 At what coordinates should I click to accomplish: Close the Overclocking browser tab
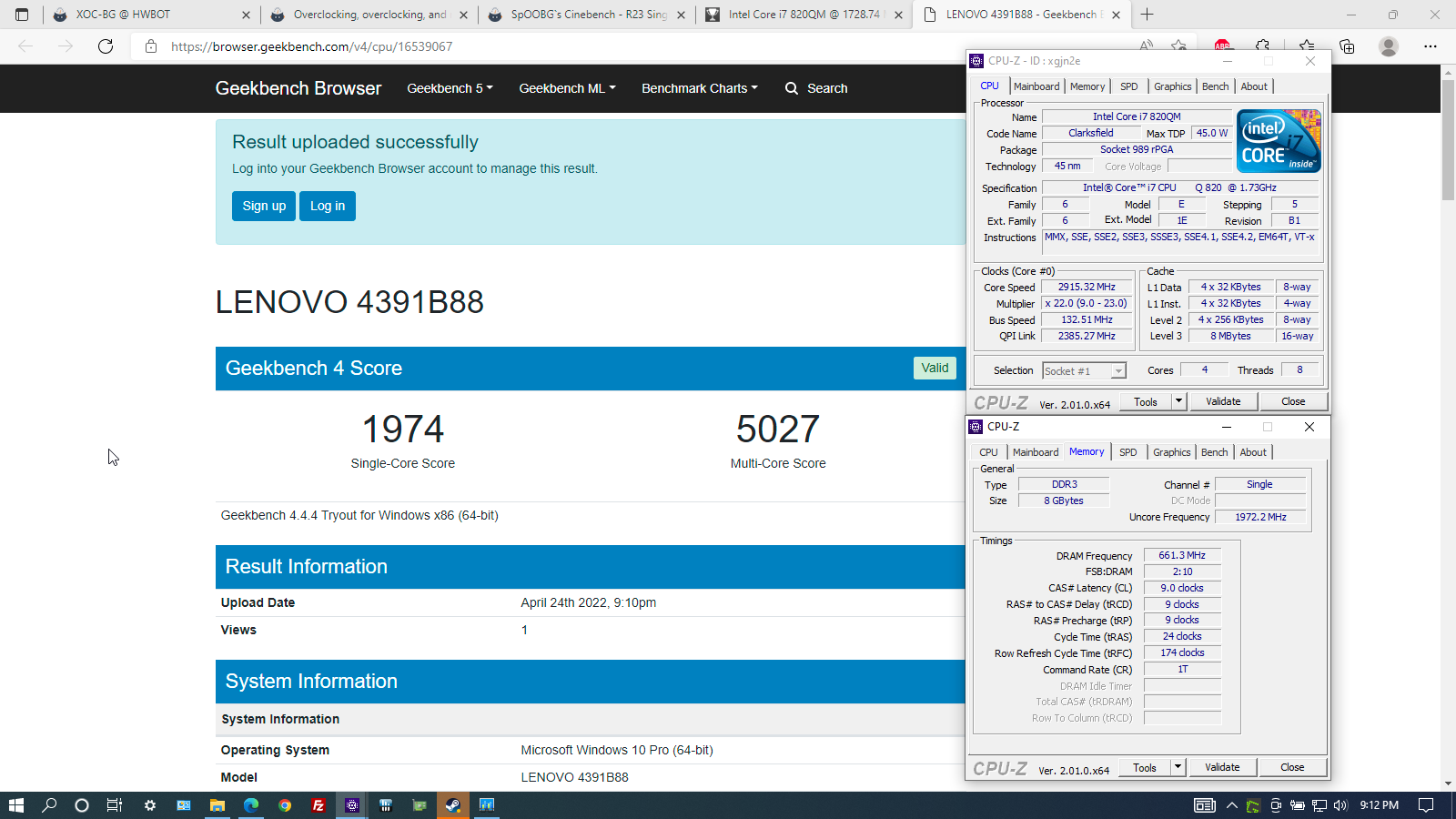(x=464, y=15)
